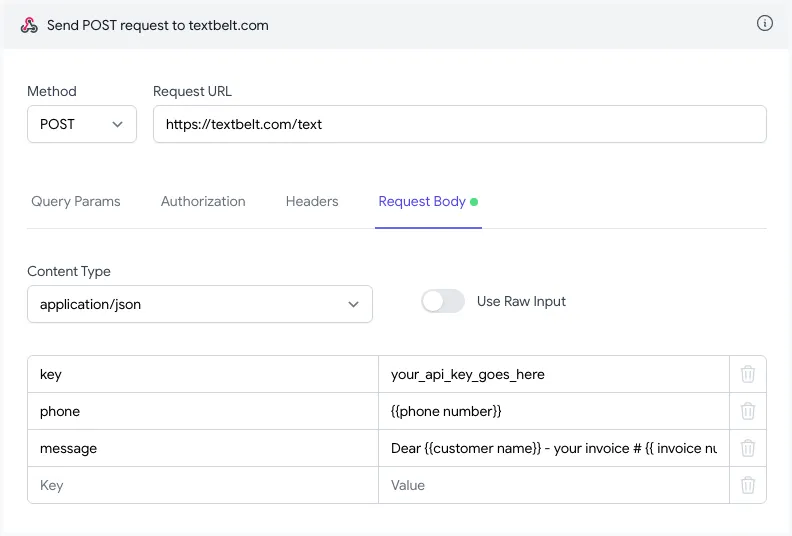Screen dimensions: 792x536
Task: Click the phone key name field
Action: coord(203,411)
